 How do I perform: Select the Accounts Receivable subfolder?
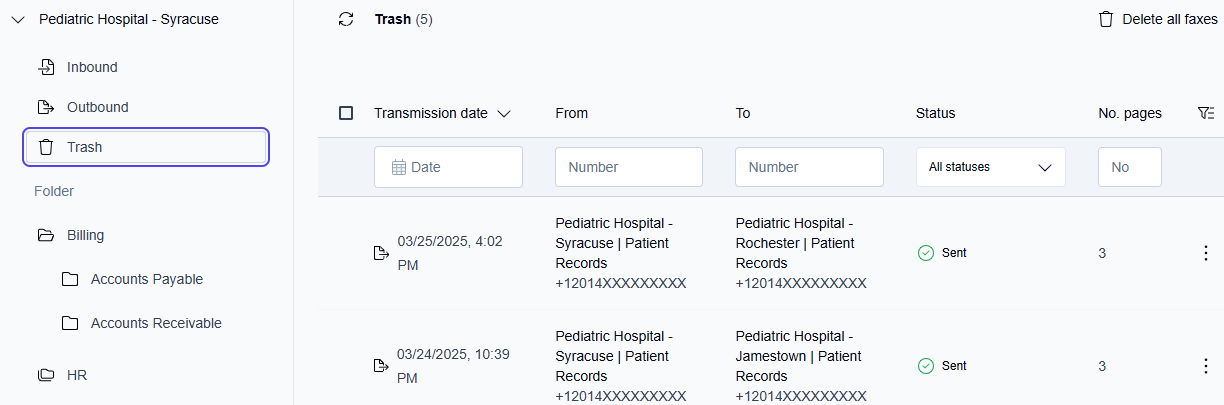(156, 323)
